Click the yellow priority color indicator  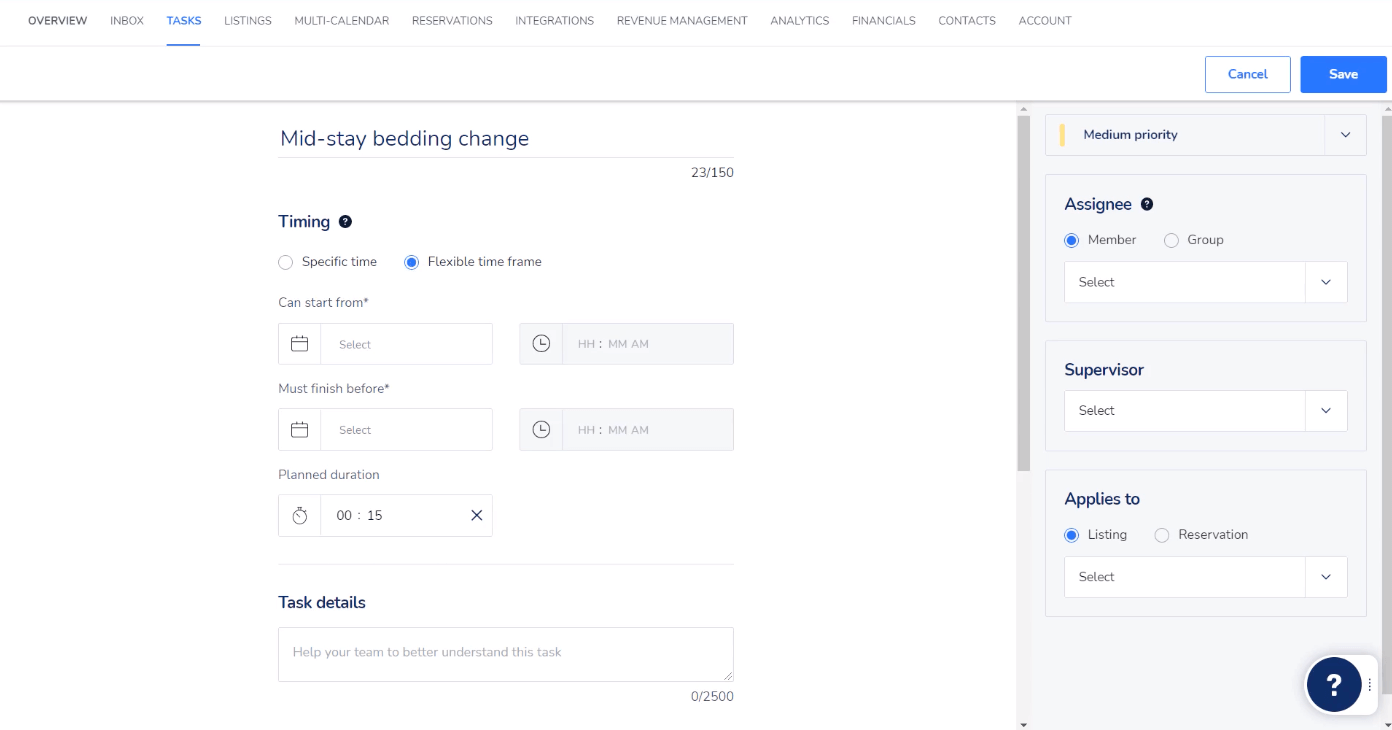(x=1063, y=134)
